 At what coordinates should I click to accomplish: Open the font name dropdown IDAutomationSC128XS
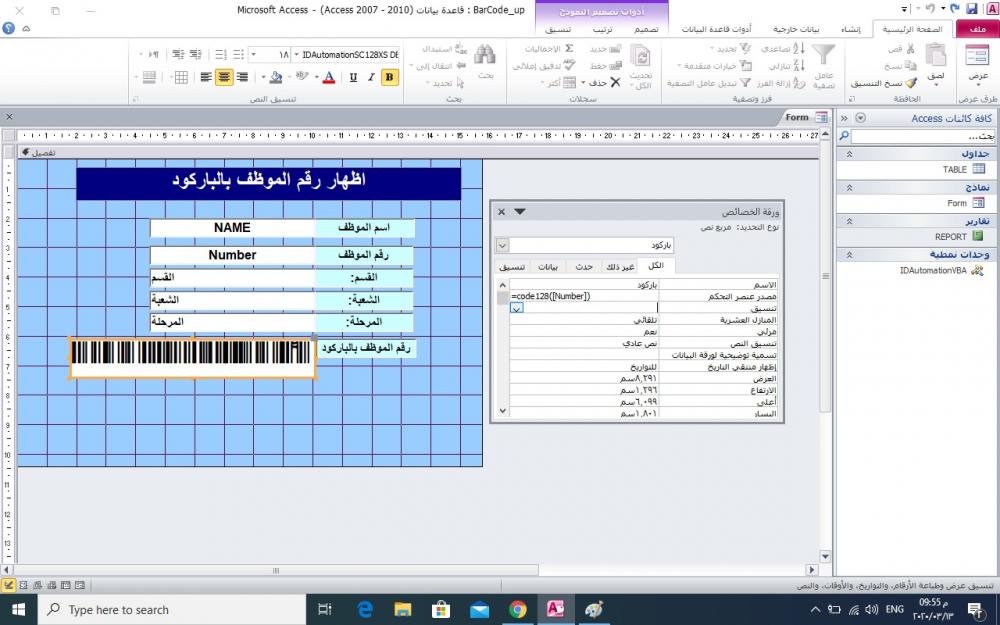click(297, 55)
